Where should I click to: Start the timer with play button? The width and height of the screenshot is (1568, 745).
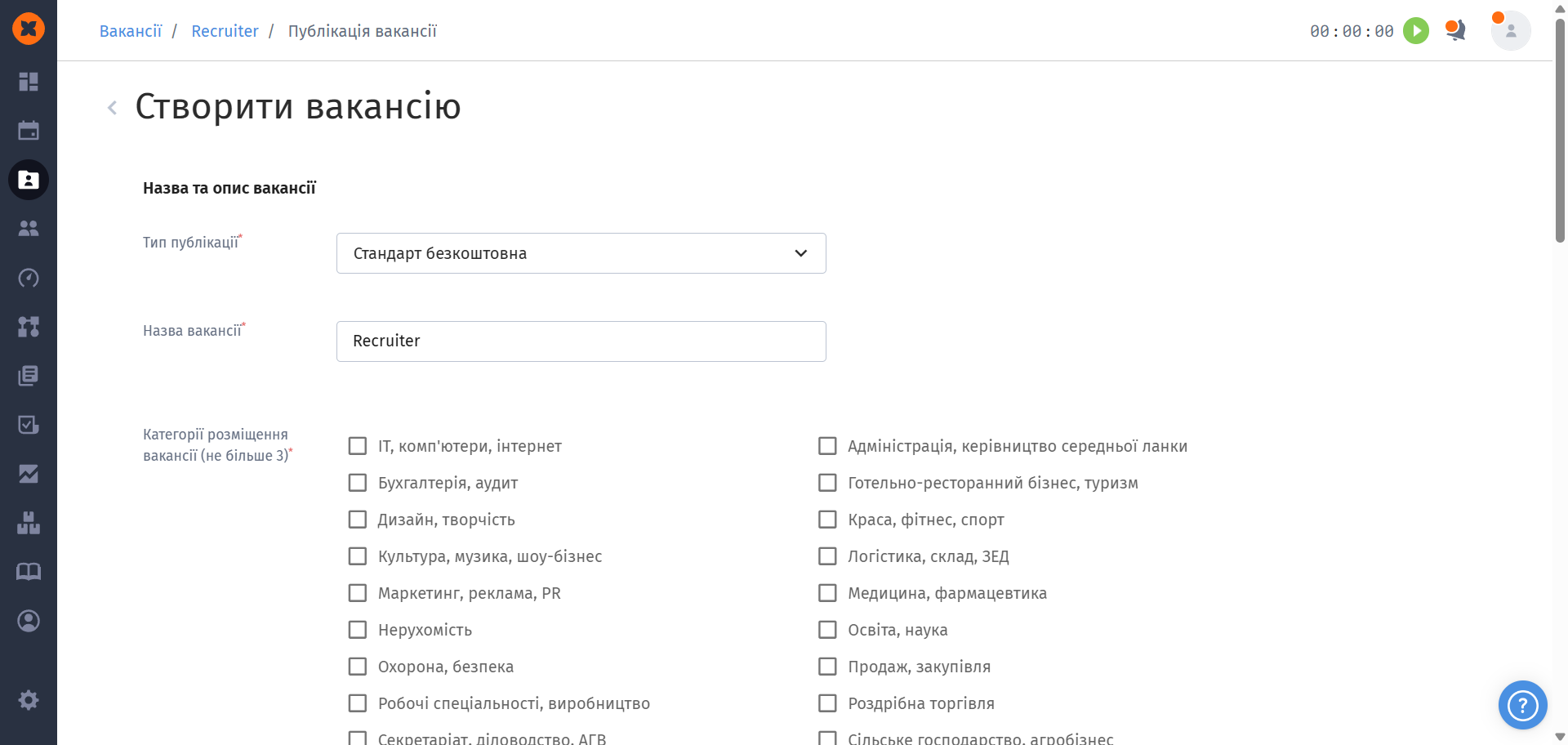(1416, 31)
